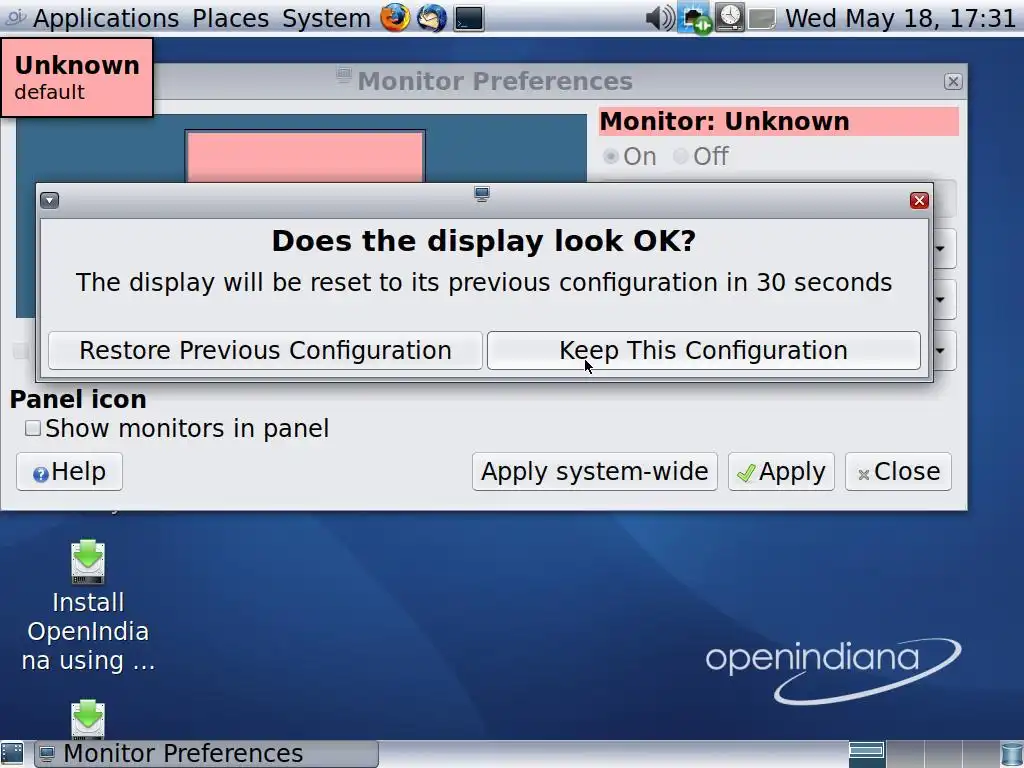Click the Panel icon heading
The width and height of the screenshot is (1024, 768).
[78, 399]
